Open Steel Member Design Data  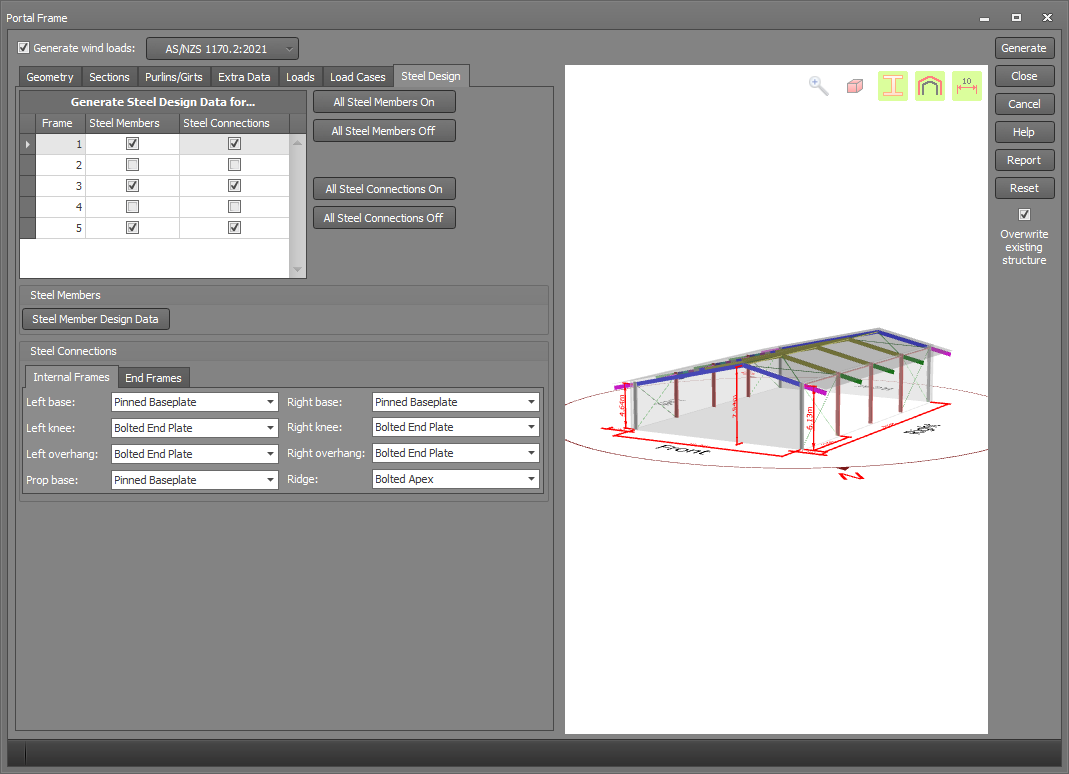pyautogui.click(x=95, y=320)
